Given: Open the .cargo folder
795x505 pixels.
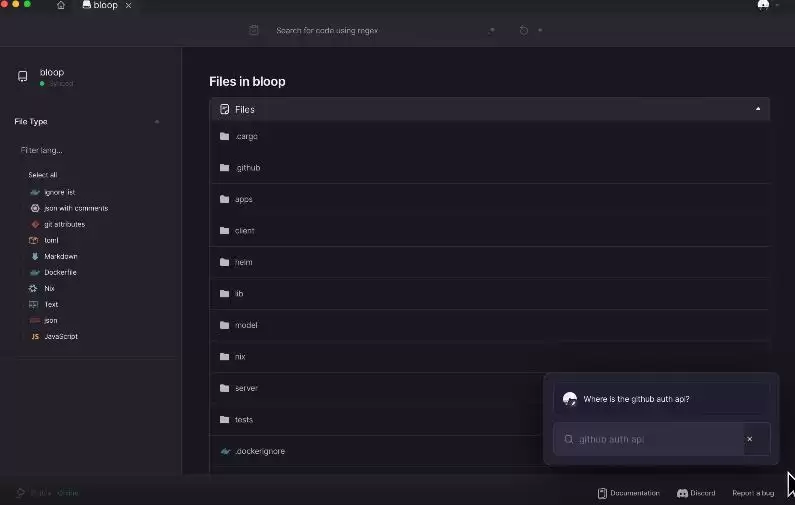Looking at the screenshot, I should tap(246, 136).
